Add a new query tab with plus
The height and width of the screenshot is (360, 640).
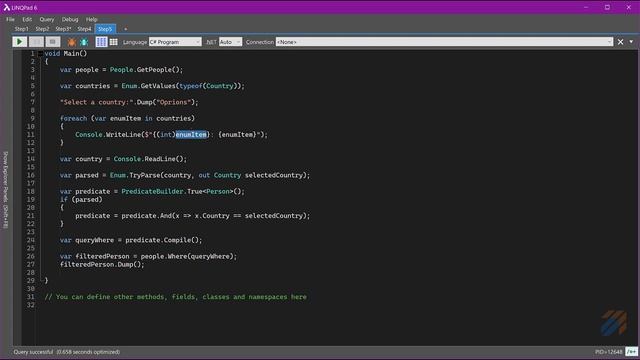tap(125, 29)
